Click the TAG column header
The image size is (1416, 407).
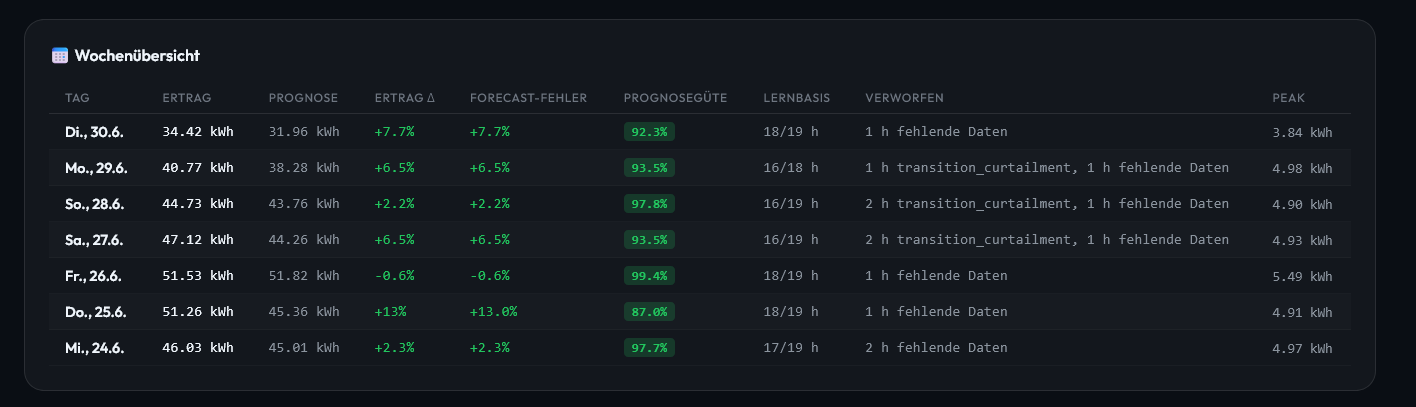pyautogui.click(x=77, y=98)
